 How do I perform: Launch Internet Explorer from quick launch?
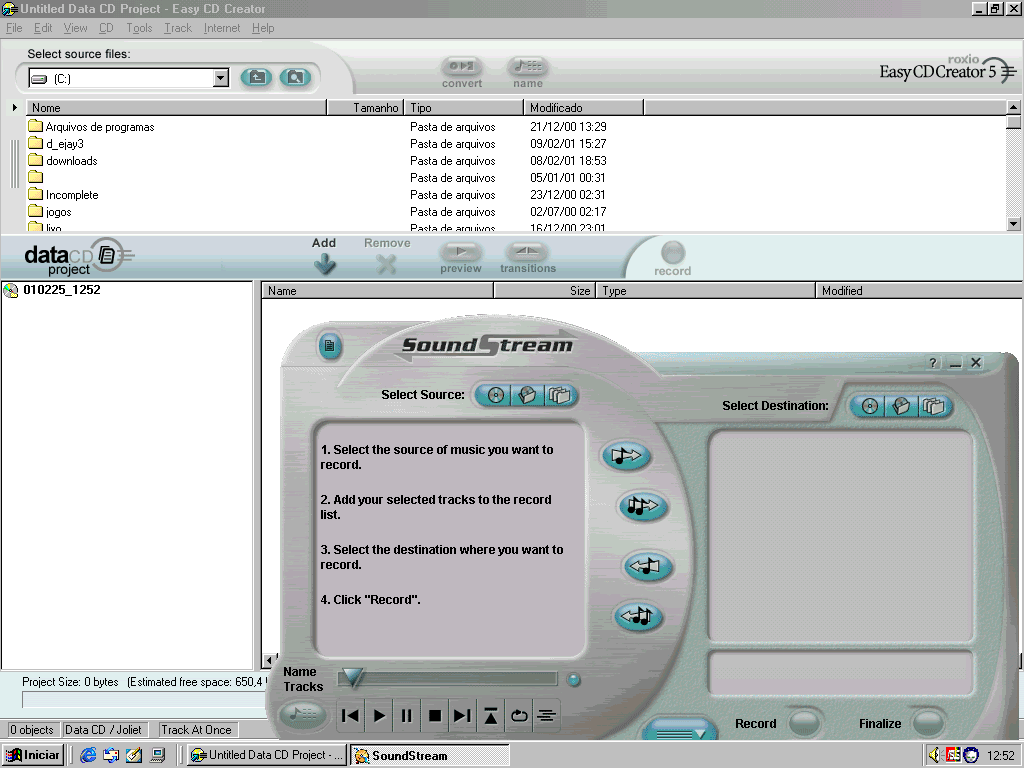[88, 755]
